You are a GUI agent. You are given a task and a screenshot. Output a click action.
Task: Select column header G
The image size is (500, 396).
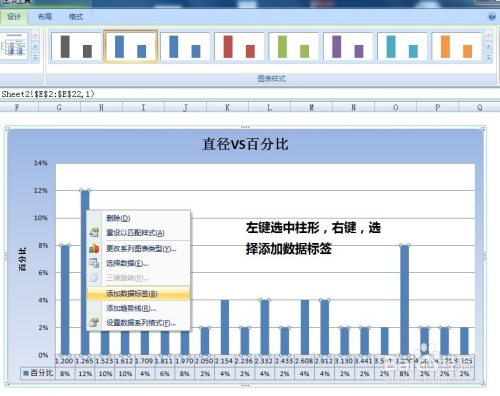pos(59,107)
